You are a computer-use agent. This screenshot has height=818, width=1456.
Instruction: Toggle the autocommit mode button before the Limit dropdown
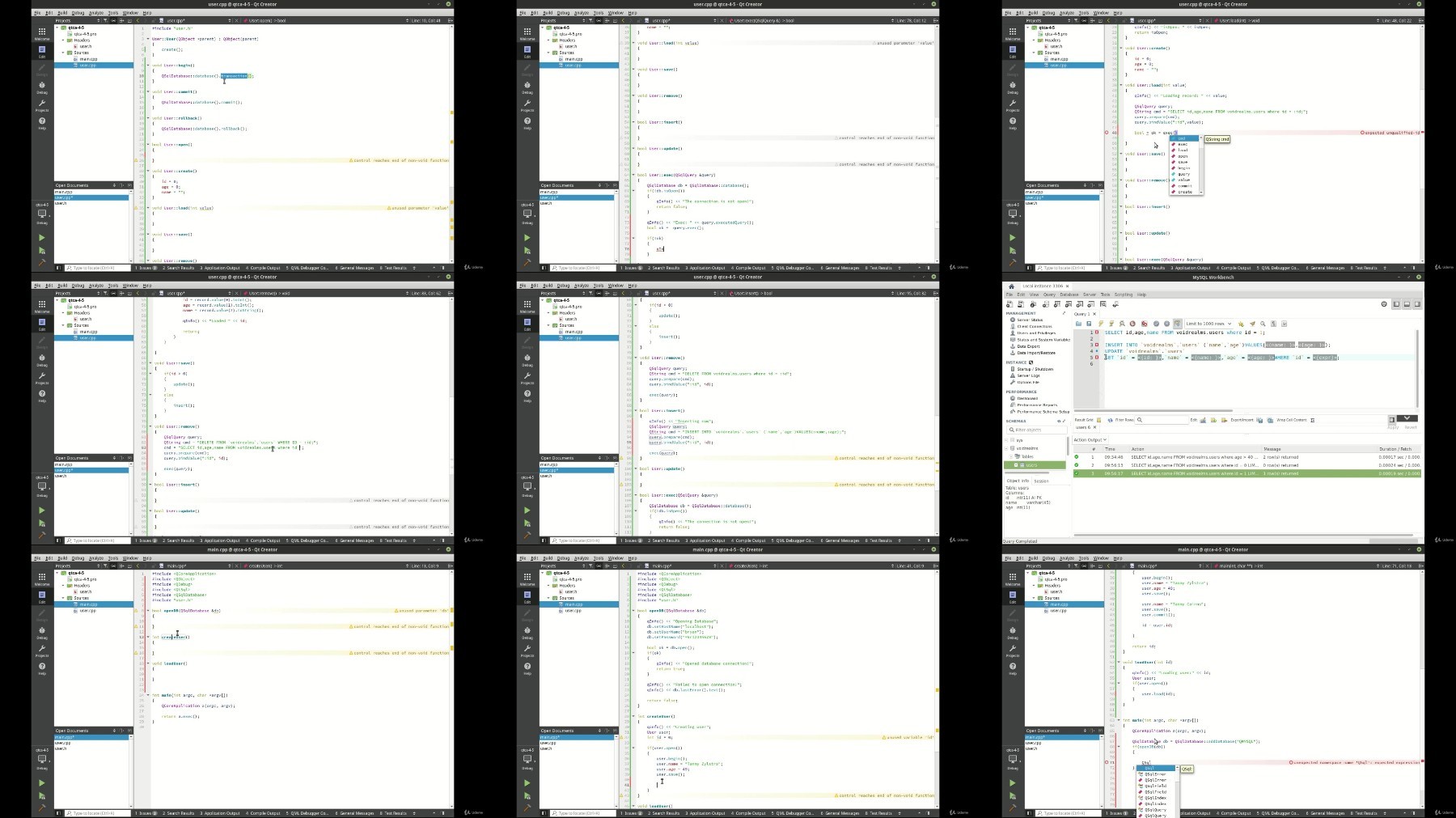[1178, 324]
